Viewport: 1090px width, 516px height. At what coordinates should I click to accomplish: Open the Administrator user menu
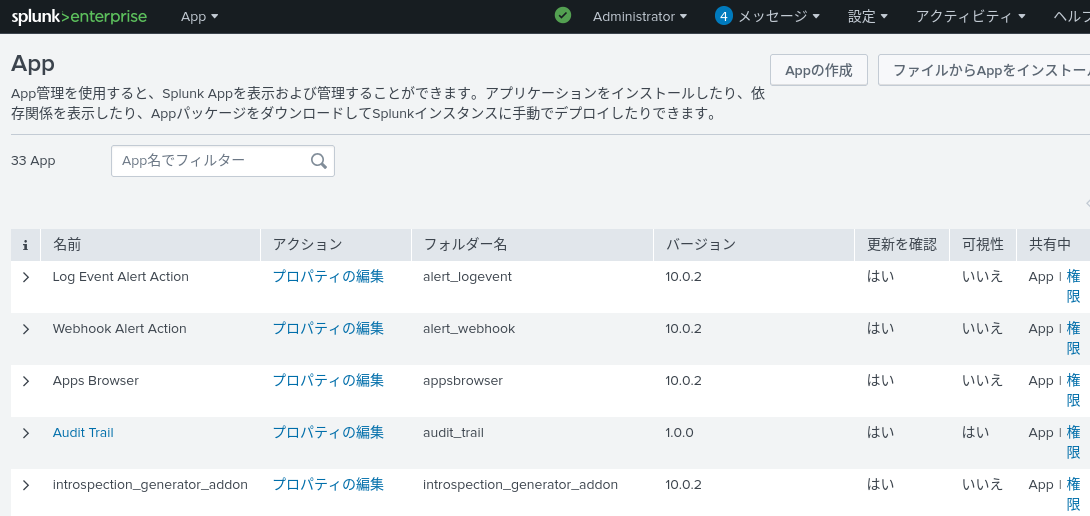640,17
